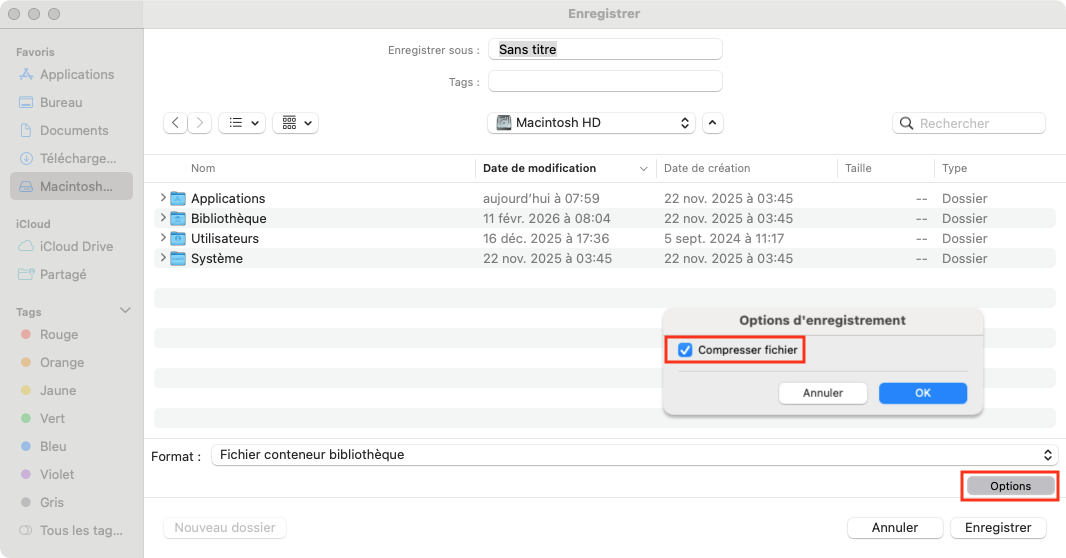
Task: Click the back navigation arrow
Action: 175,123
